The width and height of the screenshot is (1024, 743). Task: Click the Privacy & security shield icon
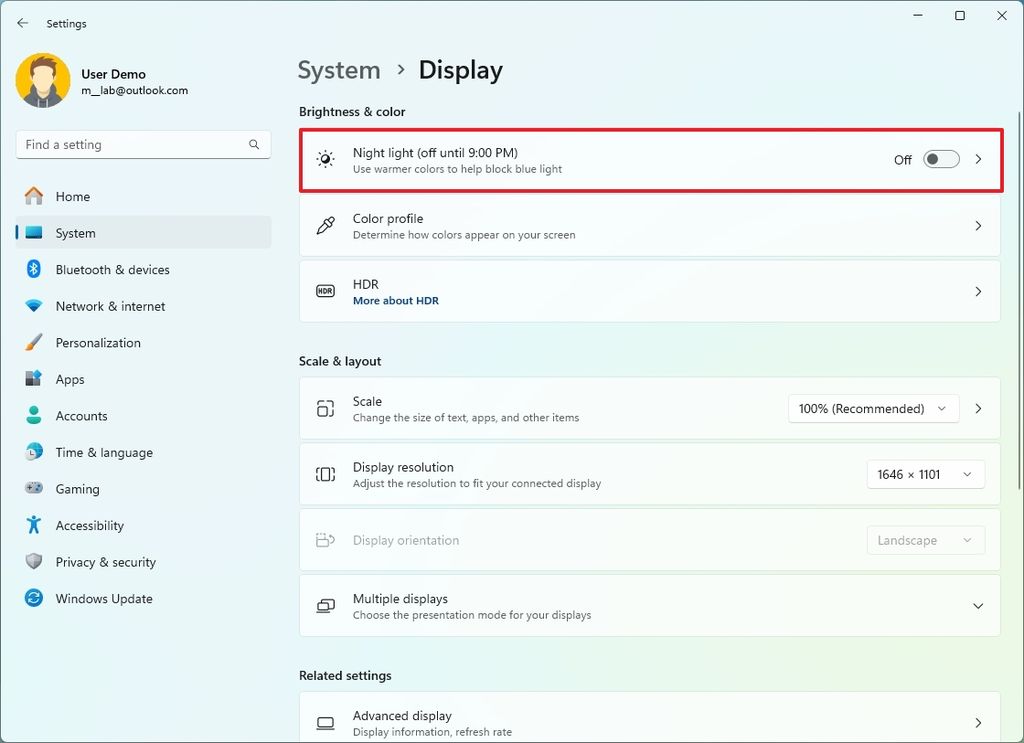tap(34, 561)
